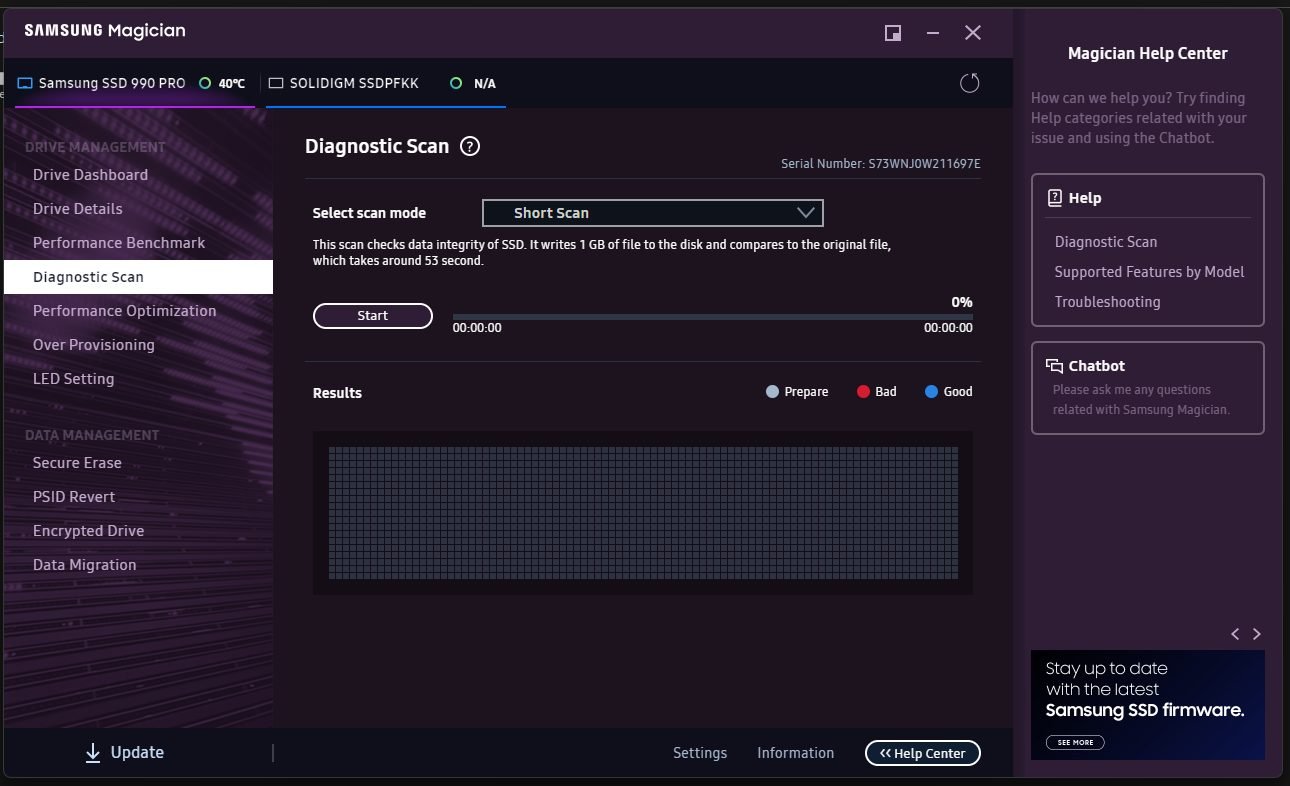Click the Help section question mark icon
Viewport: 1290px width, 786px height.
point(1054,198)
